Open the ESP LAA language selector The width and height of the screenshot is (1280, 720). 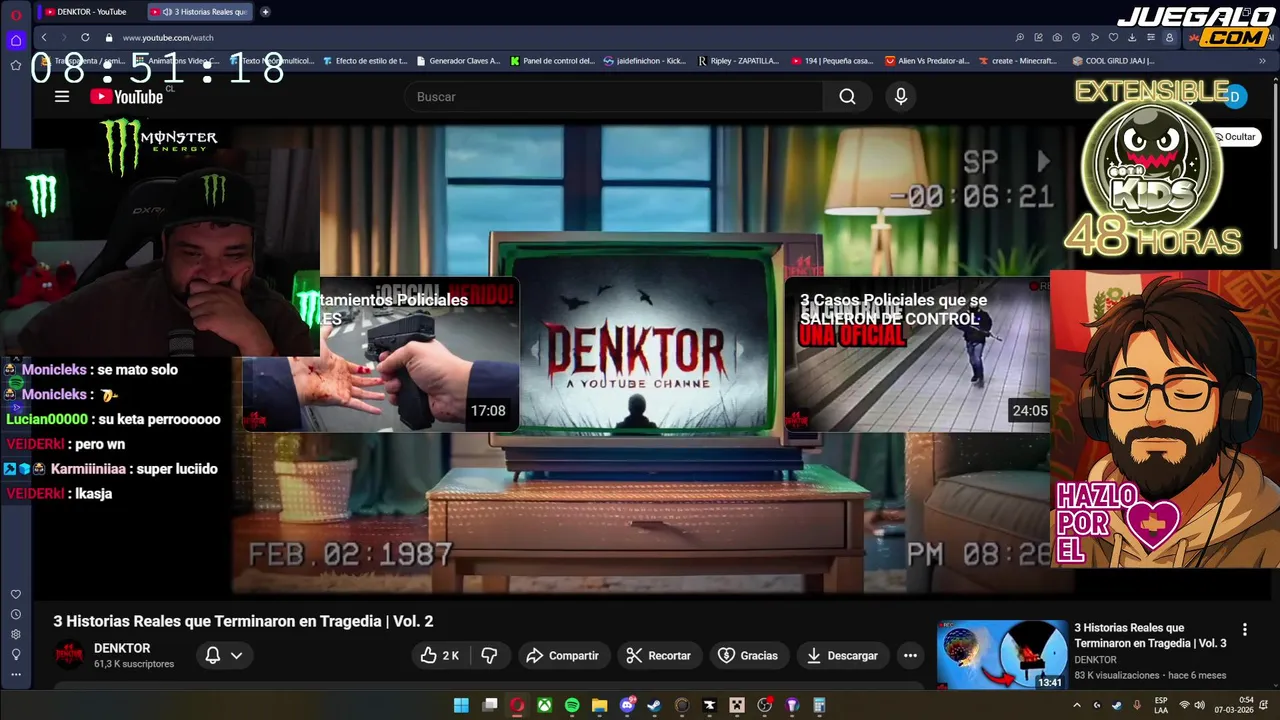(1161, 705)
